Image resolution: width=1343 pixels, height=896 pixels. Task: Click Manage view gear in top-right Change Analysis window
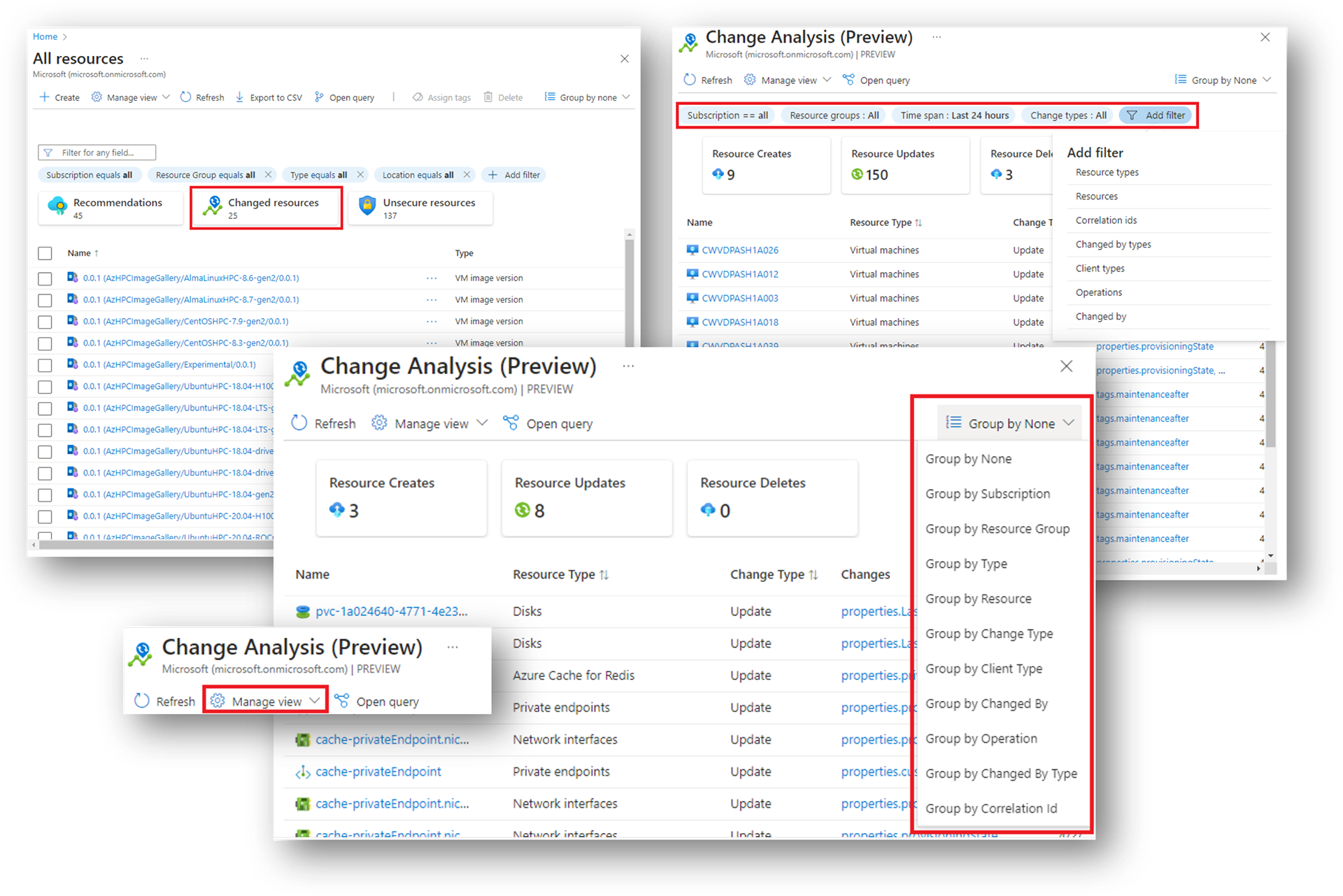pos(750,80)
